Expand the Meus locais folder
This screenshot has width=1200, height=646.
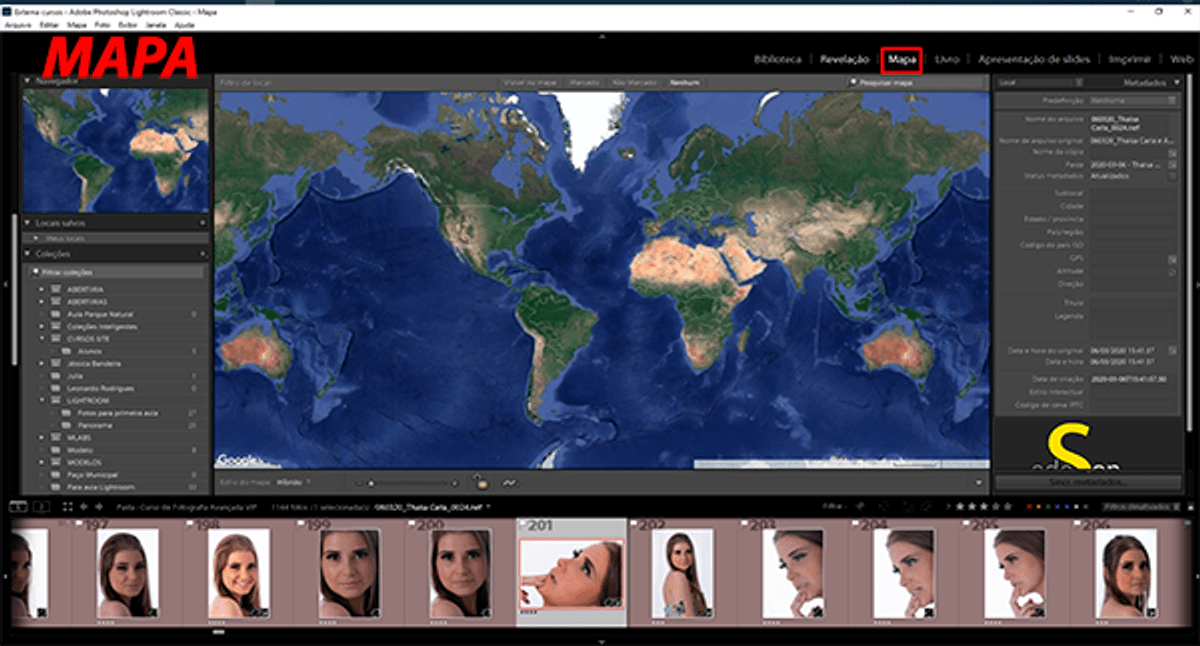click(x=38, y=238)
